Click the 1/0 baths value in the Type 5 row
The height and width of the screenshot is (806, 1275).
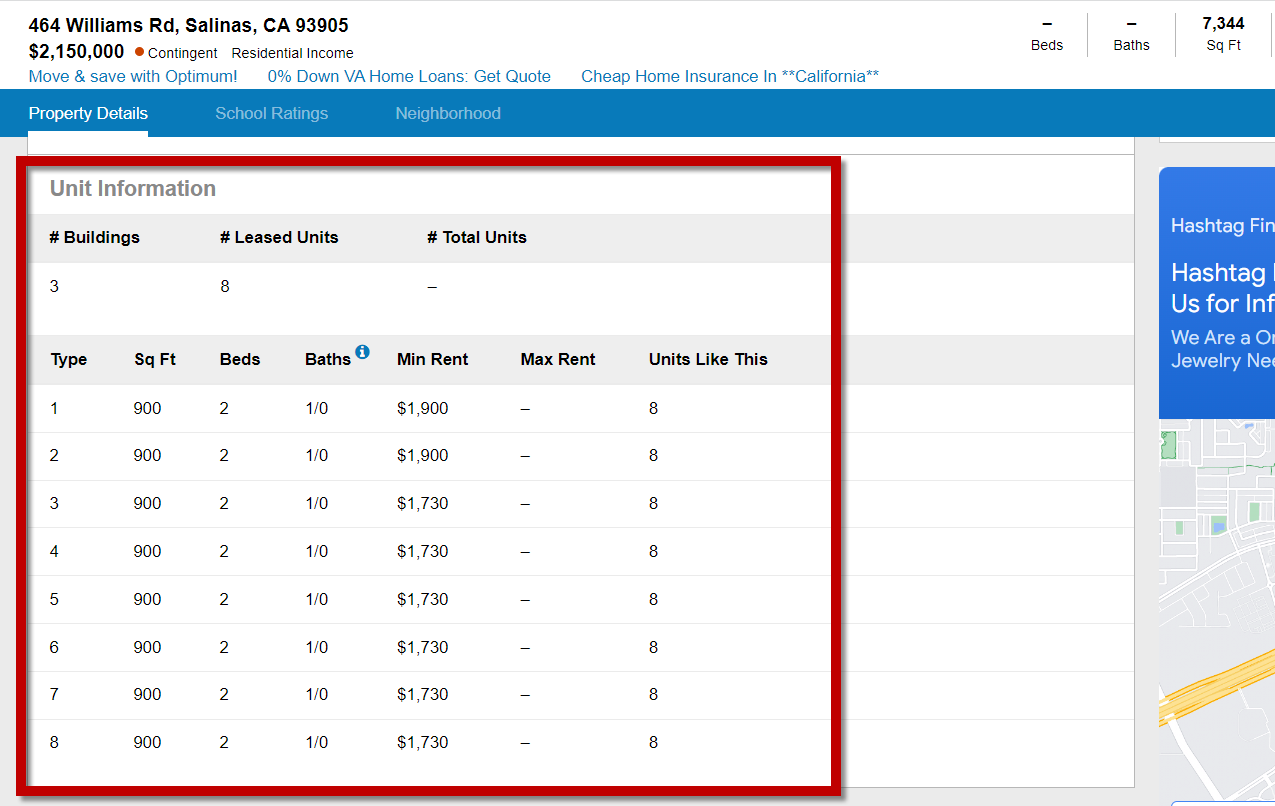317,599
